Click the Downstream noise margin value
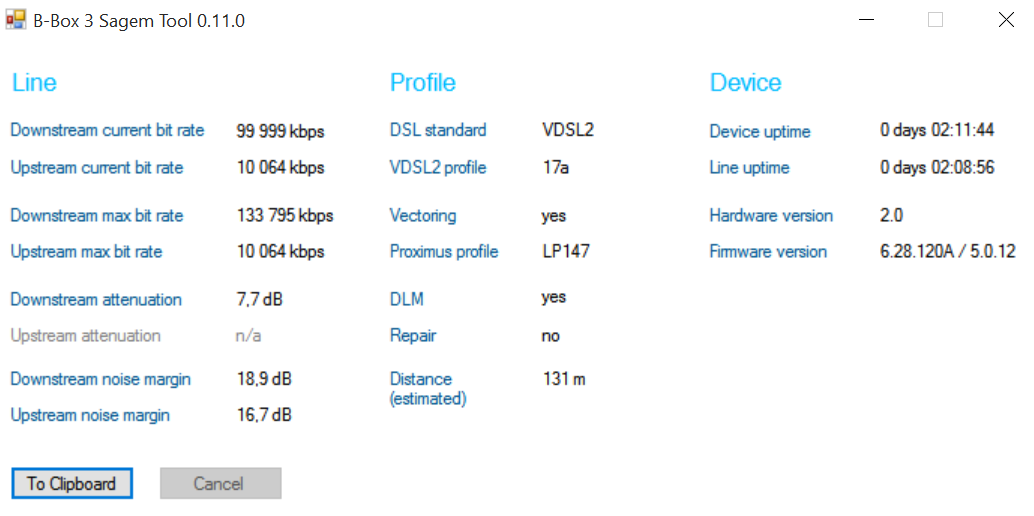 tap(264, 380)
